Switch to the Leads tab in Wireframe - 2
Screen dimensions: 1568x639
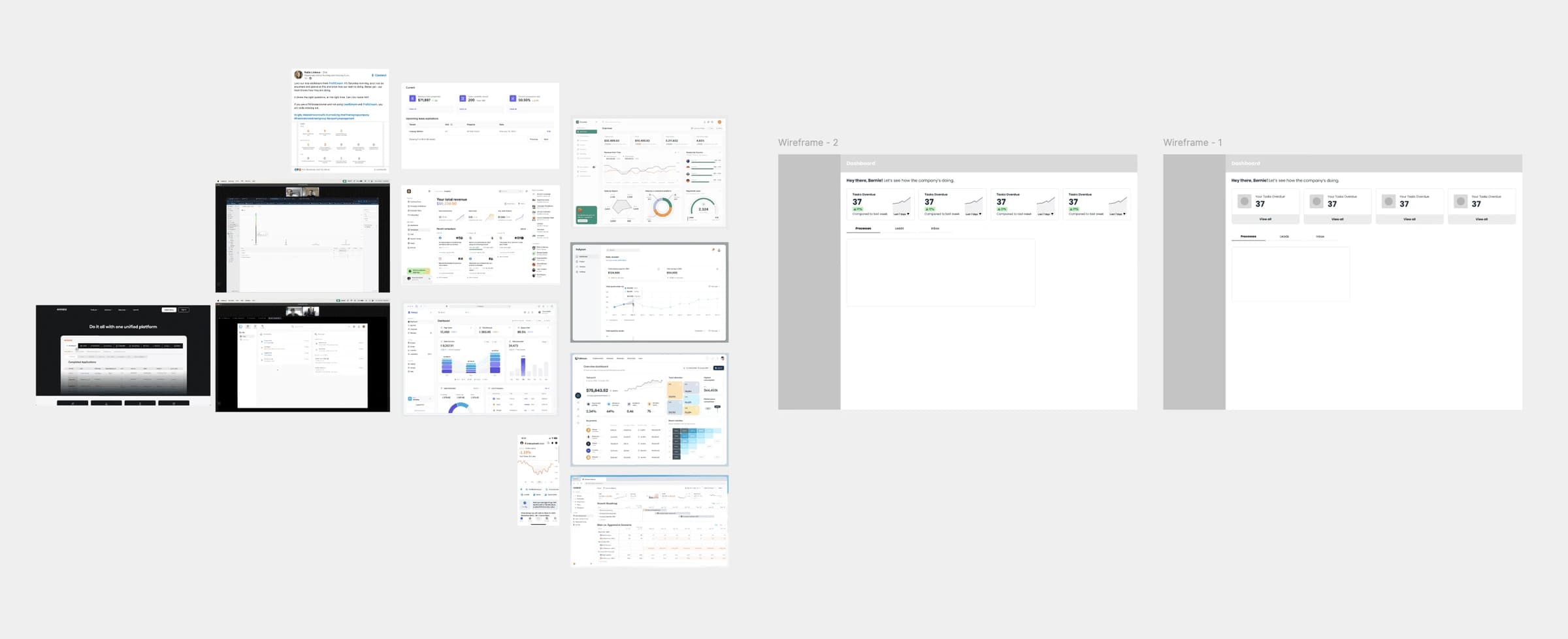click(899, 229)
